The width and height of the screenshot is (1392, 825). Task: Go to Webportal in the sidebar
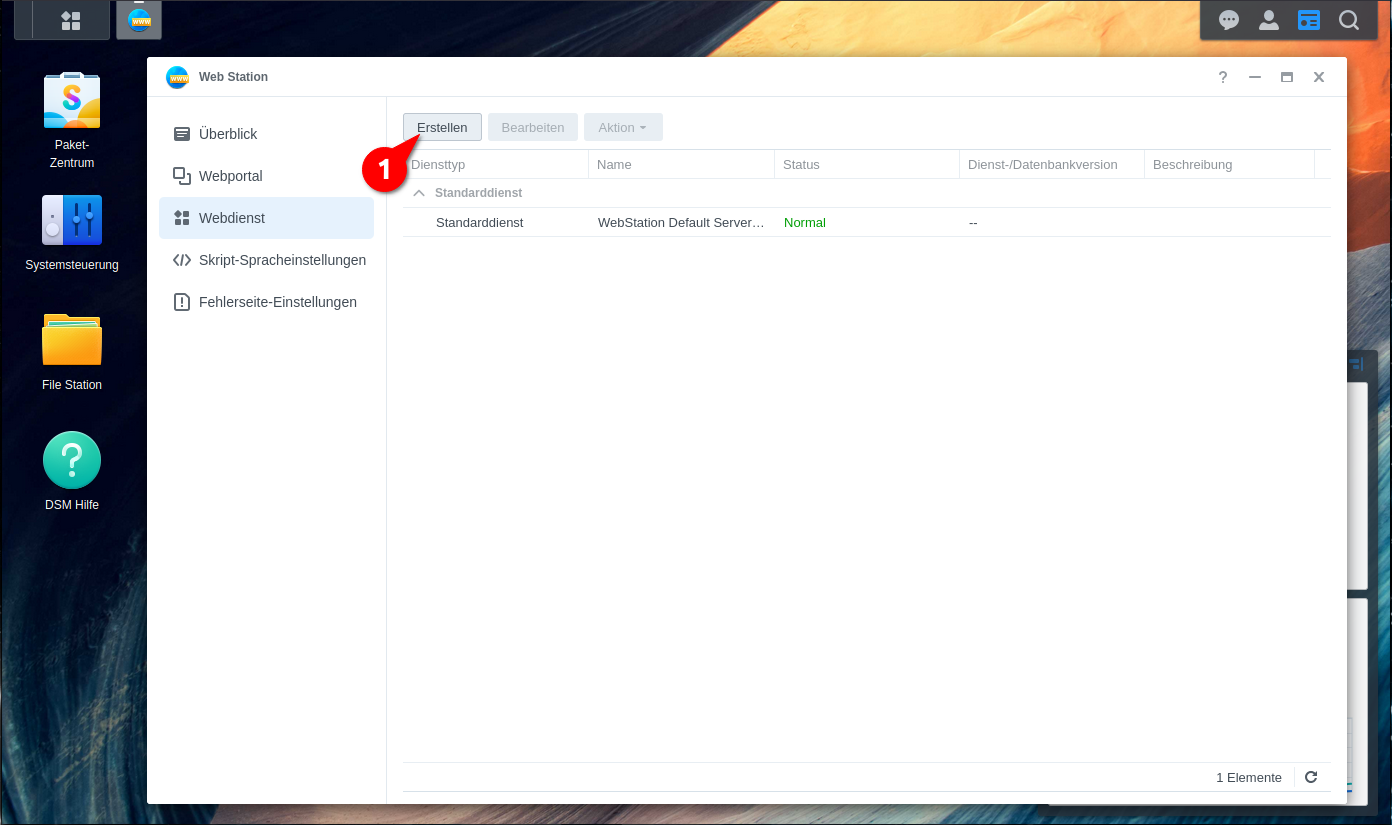(x=230, y=176)
